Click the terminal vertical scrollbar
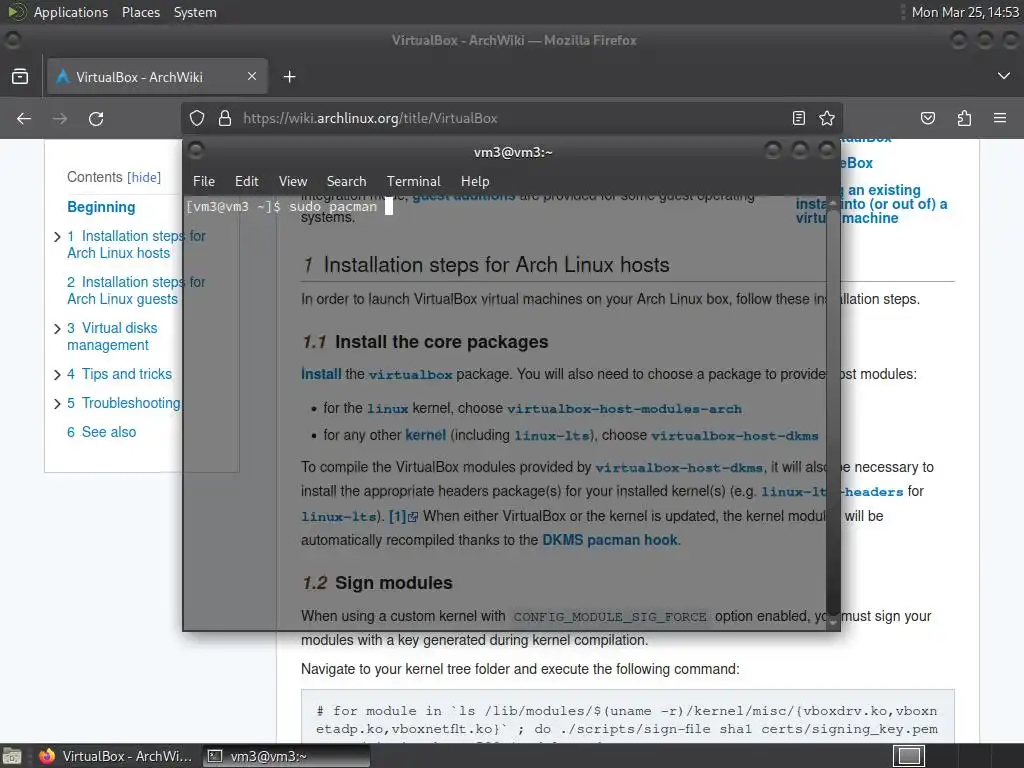Image resolution: width=1024 pixels, height=768 pixels. (x=833, y=411)
